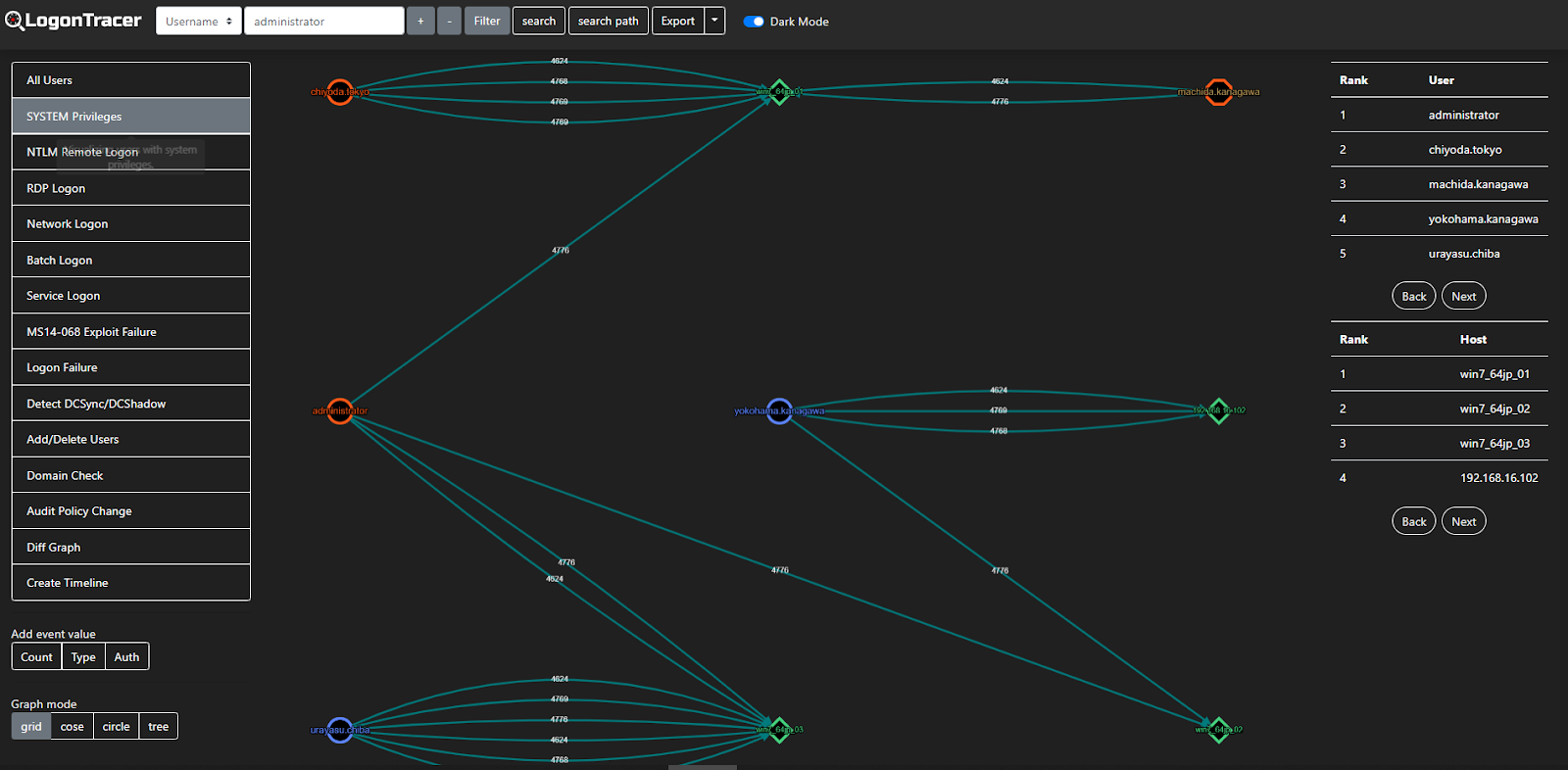Switch graph mode to grid
The width and height of the screenshot is (1568, 770).
(x=31, y=726)
